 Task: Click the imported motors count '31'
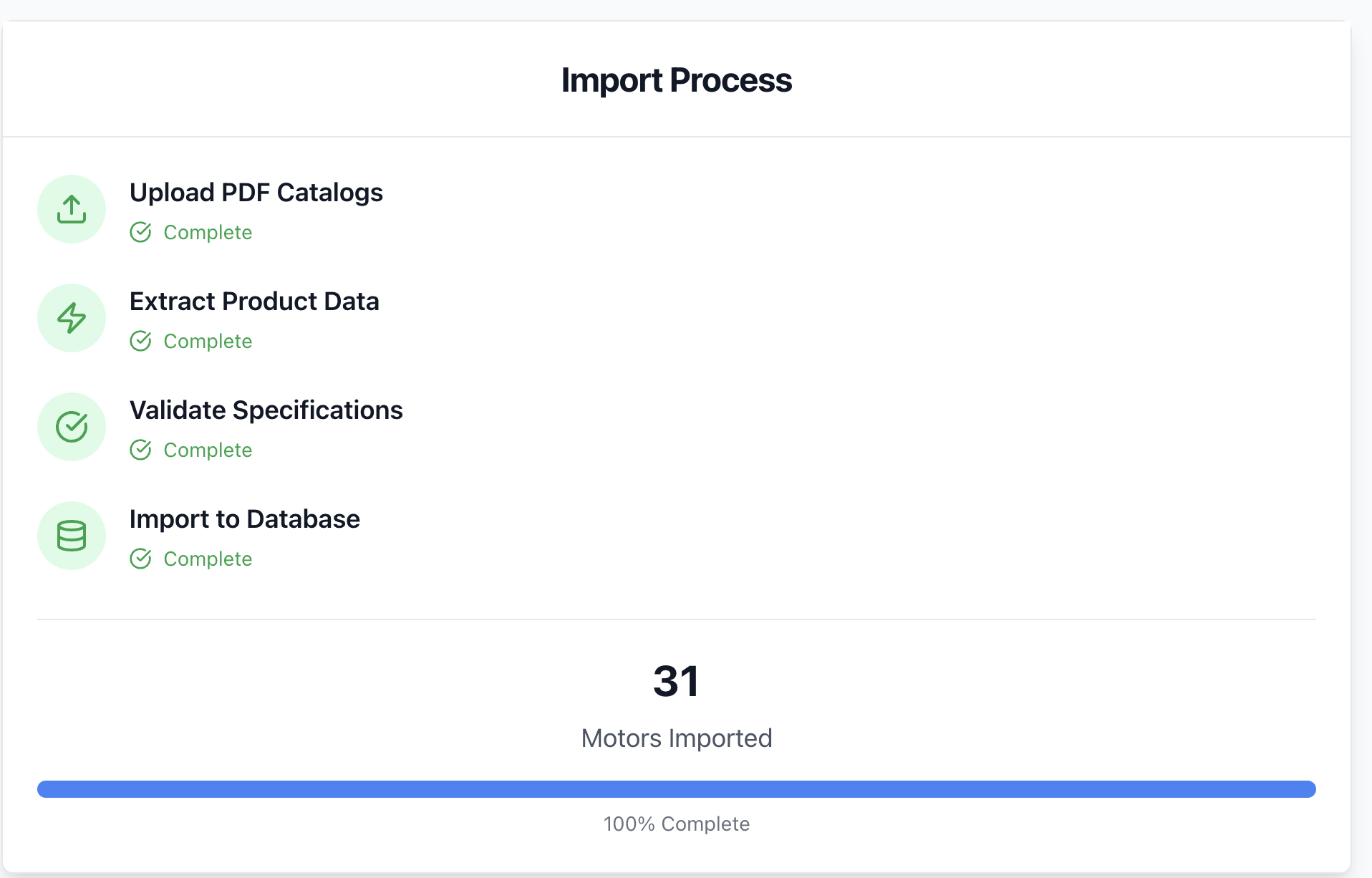tap(676, 681)
